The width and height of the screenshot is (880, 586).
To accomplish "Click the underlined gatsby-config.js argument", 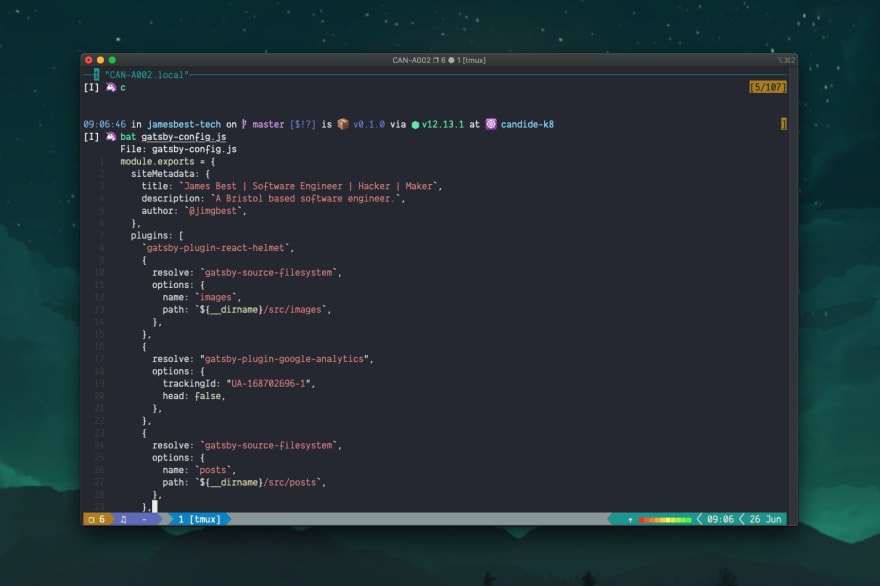I will [x=184, y=136].
